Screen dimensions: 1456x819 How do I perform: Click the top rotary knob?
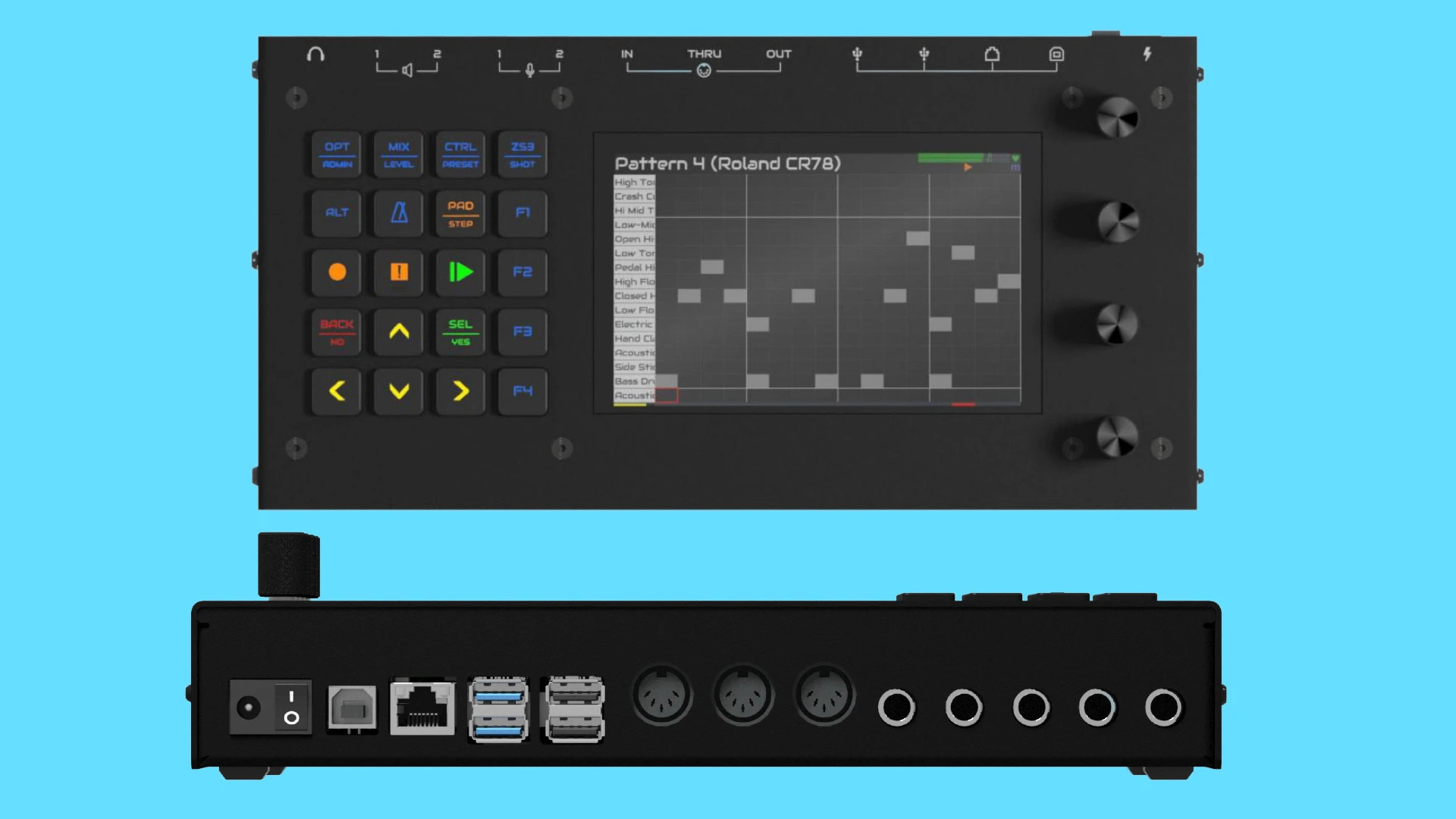tap(1117, 118)
